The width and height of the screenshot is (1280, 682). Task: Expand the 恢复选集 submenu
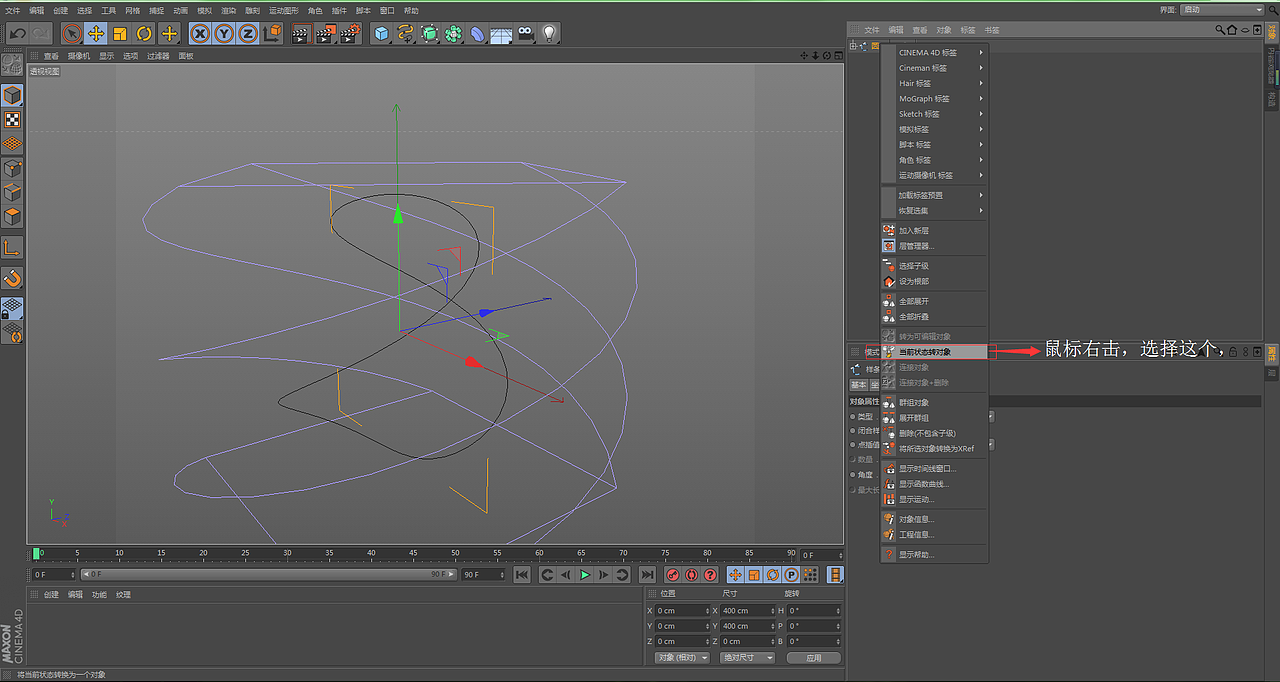pyautogui.click(x=935, y=211)
